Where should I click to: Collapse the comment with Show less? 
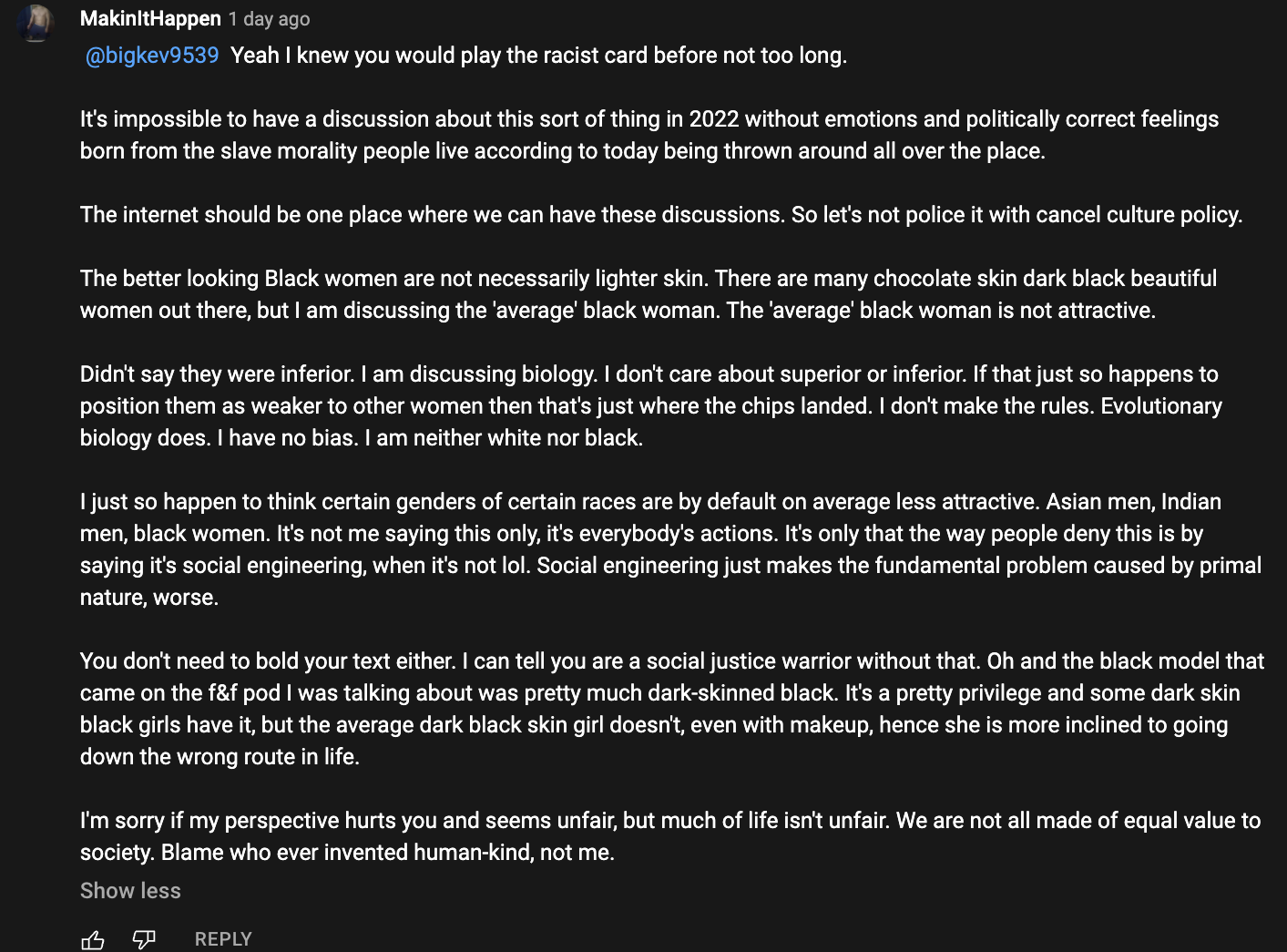pyautogui.click(x=130, y=890)
